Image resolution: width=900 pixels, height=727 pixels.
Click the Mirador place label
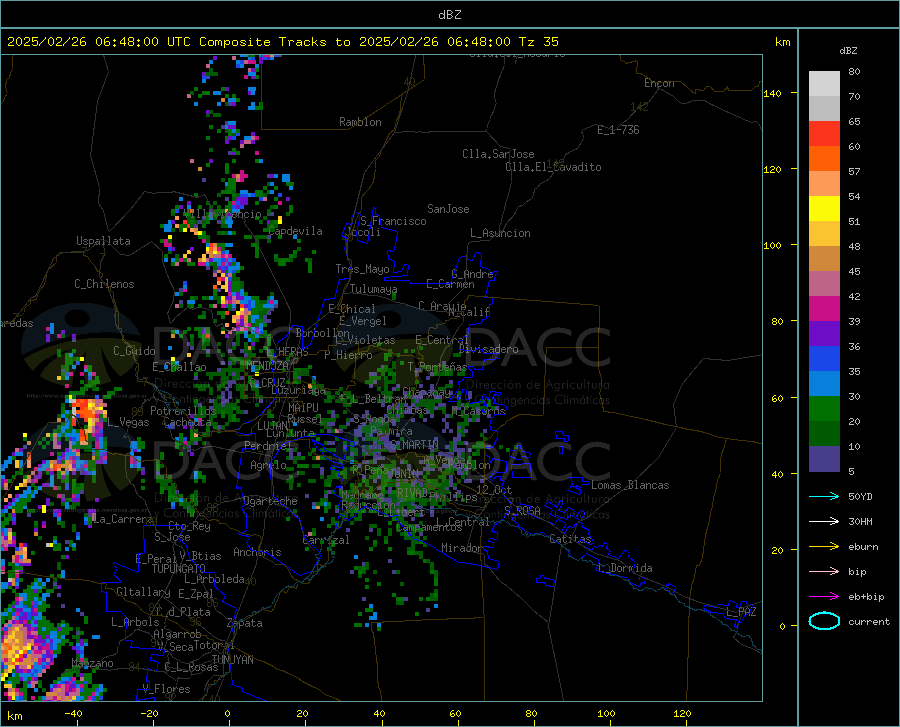(461, 548)
